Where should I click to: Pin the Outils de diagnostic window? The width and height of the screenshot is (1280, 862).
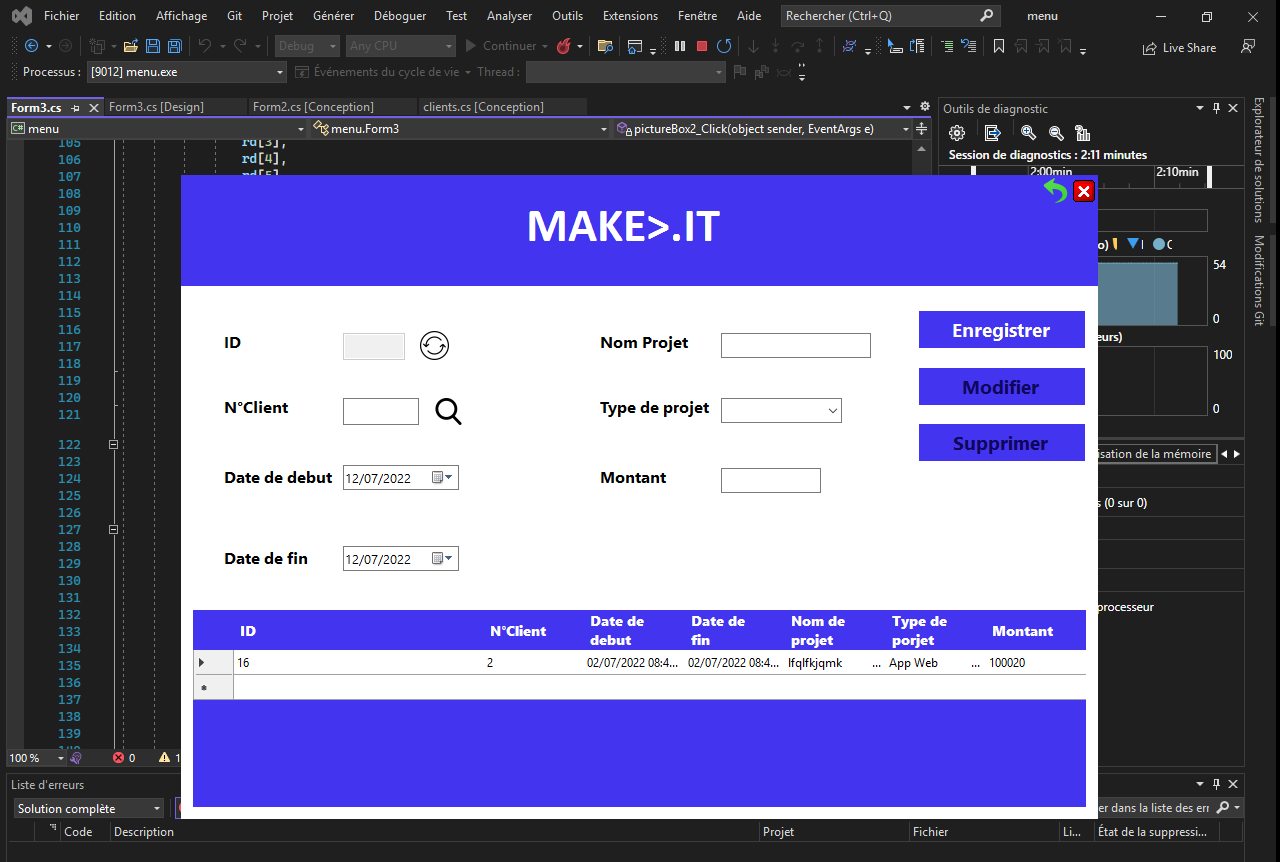point(1216,108)
